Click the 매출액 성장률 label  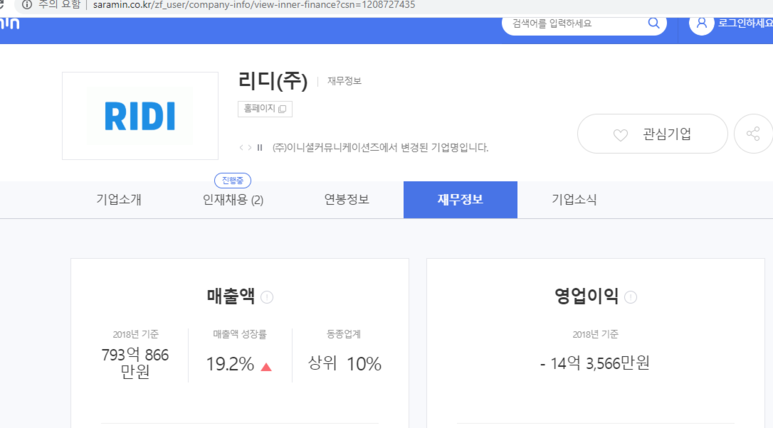(x=240, y=334)
